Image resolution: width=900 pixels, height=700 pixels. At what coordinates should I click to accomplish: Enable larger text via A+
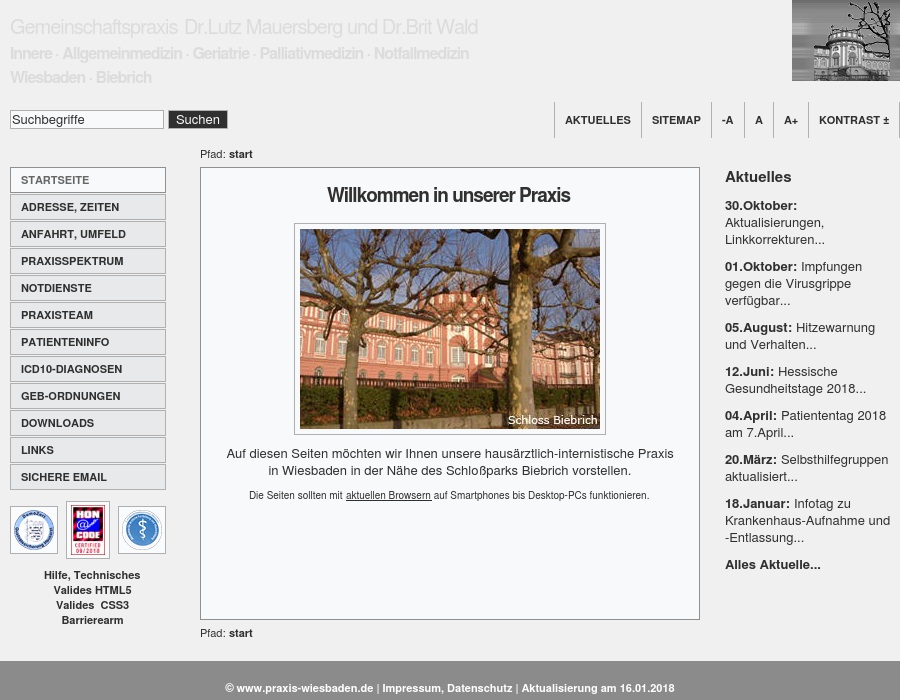coord(791,120)
